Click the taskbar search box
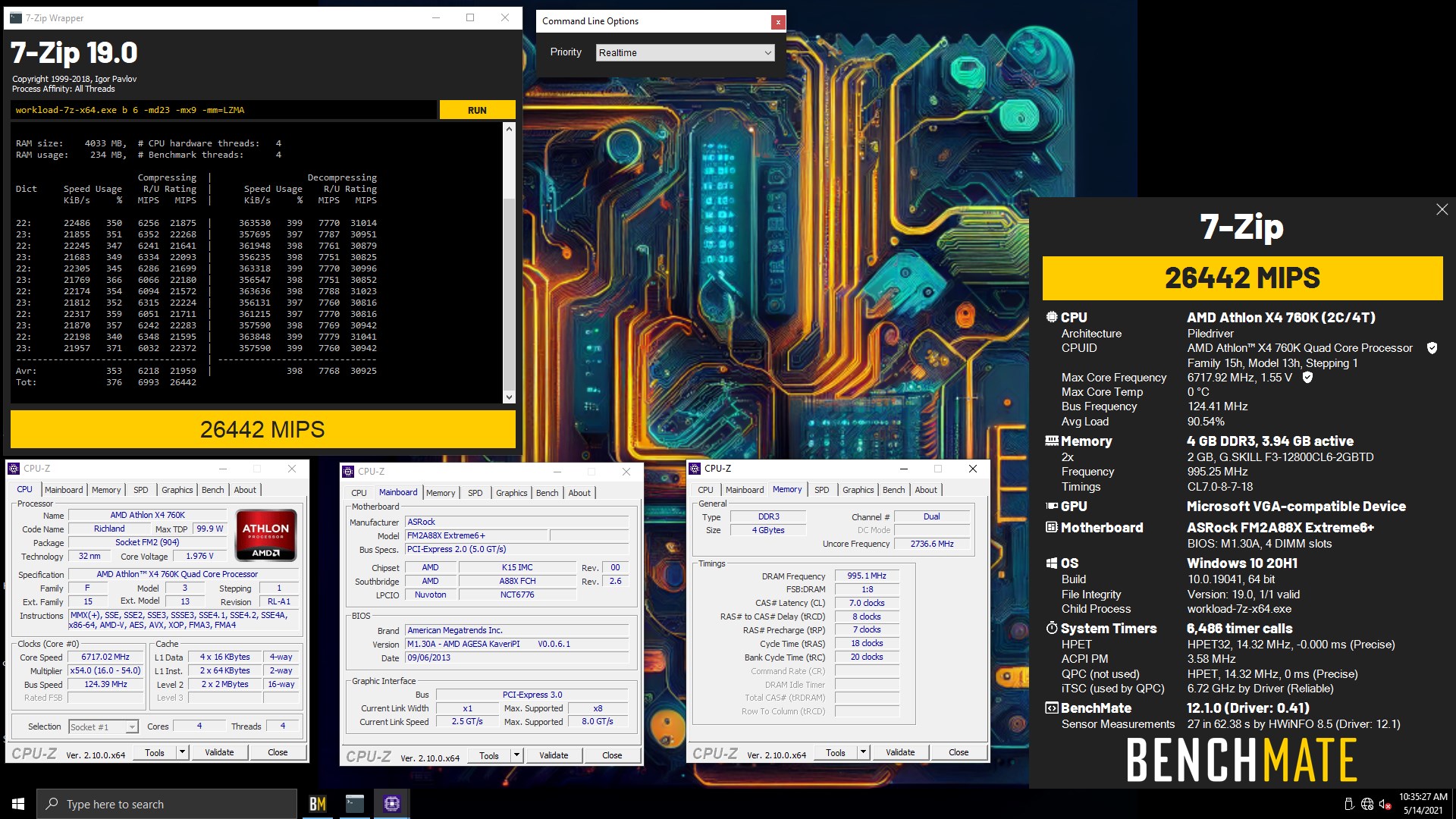This screenshot has height=819, width=1456. point(167,804)
